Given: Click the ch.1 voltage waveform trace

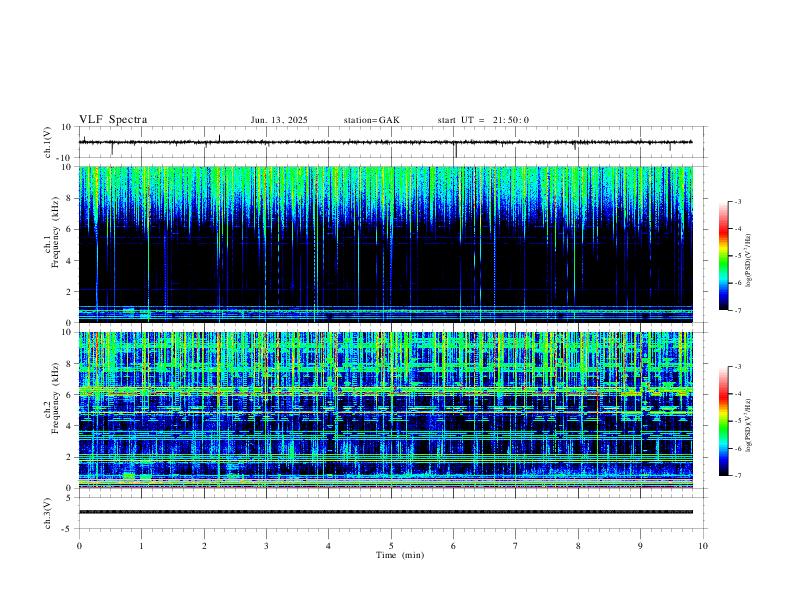Looking at the screenshot, I should pyautogui.click(x=386, y=142).
